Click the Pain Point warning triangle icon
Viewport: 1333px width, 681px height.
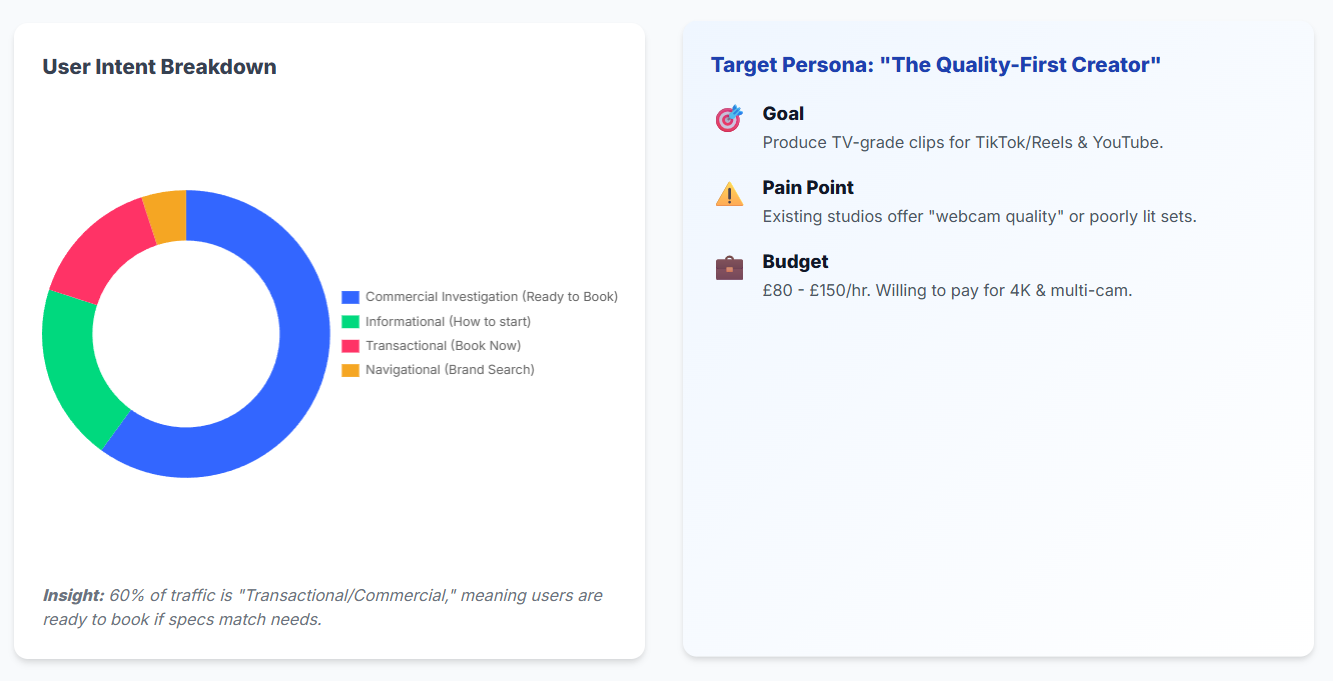coord(729,193)
